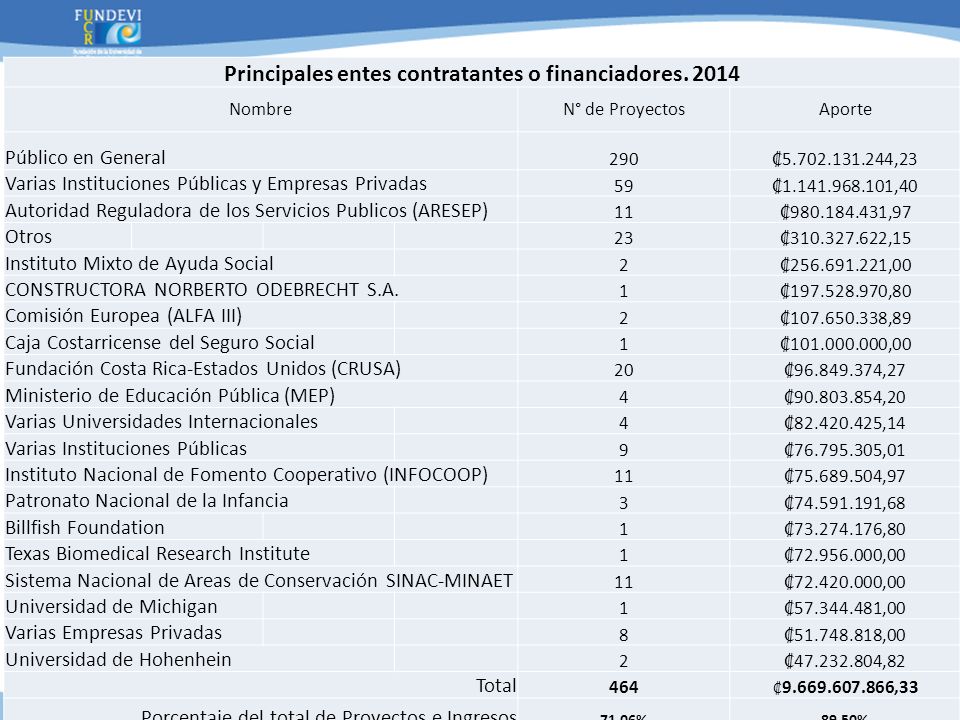Click the project count 9
The image size is (960, 720).
click(623, 450)
